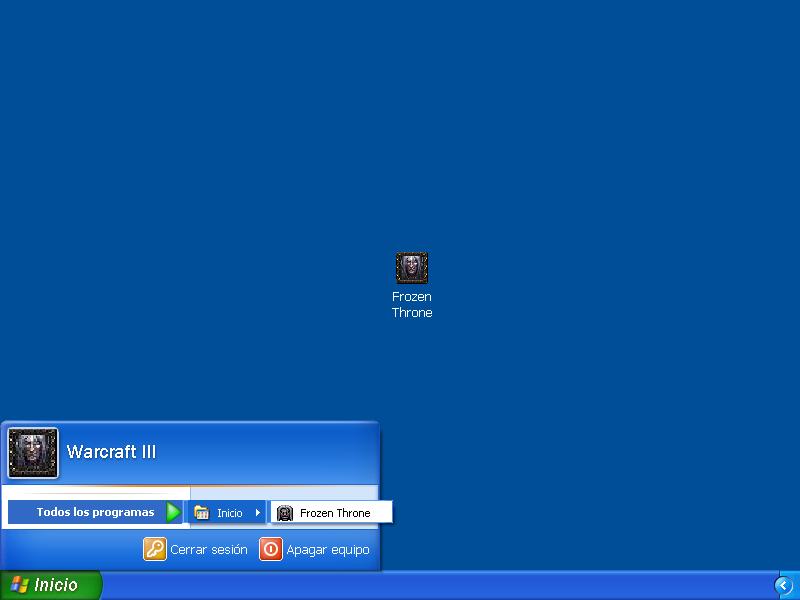The width and height of the screenshot is (800, 600).
Task: Open the Inicio folder submenu item
Action: 227,513
